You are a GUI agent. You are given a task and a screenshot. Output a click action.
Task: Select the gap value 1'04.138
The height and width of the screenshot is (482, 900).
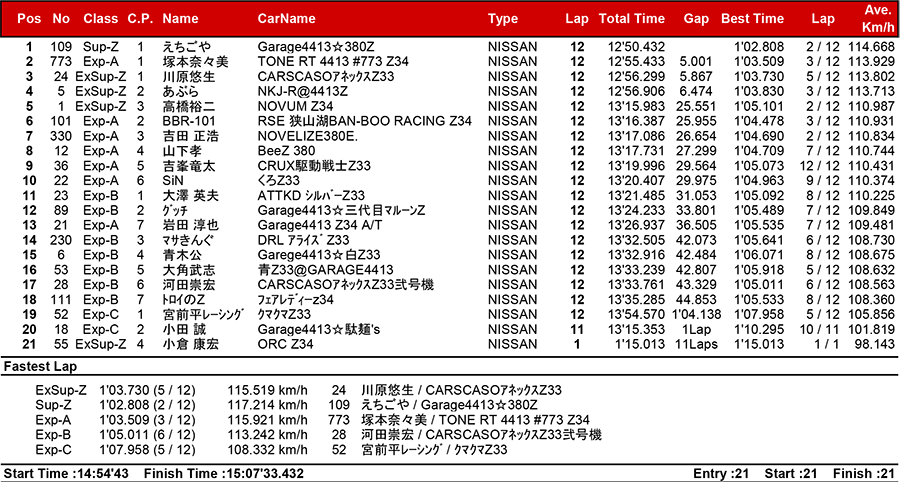point(696,316)
